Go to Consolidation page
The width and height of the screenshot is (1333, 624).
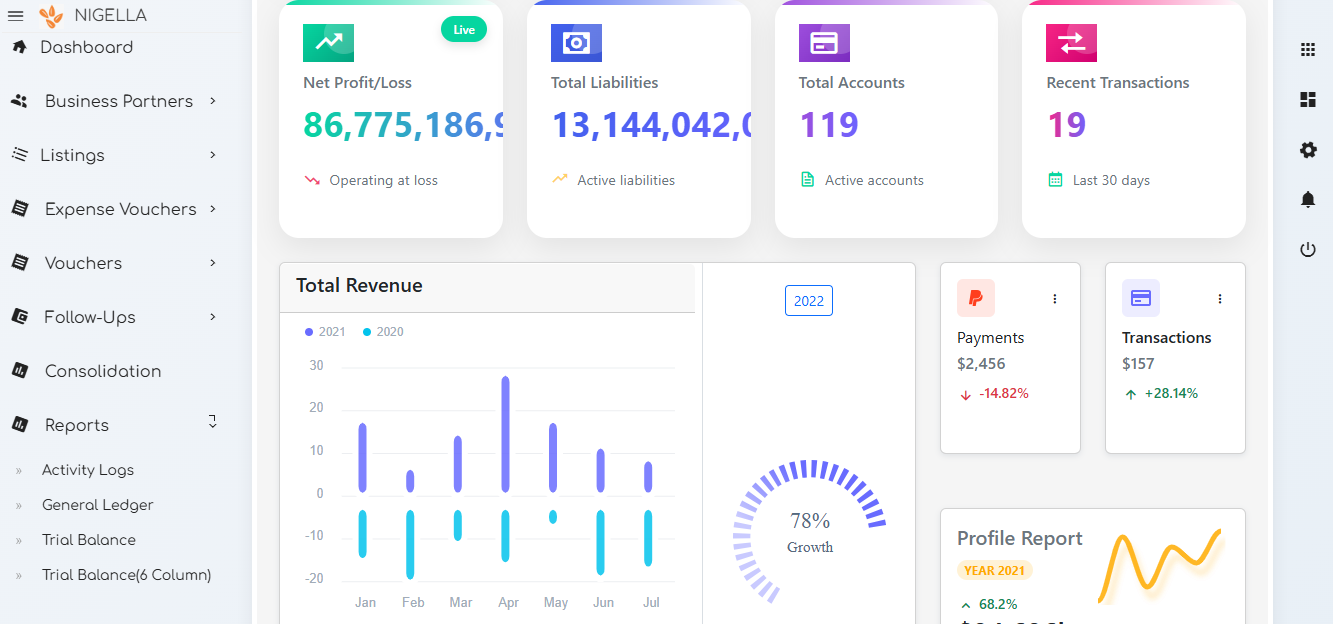pyautogui.click(x=102, y=371)
